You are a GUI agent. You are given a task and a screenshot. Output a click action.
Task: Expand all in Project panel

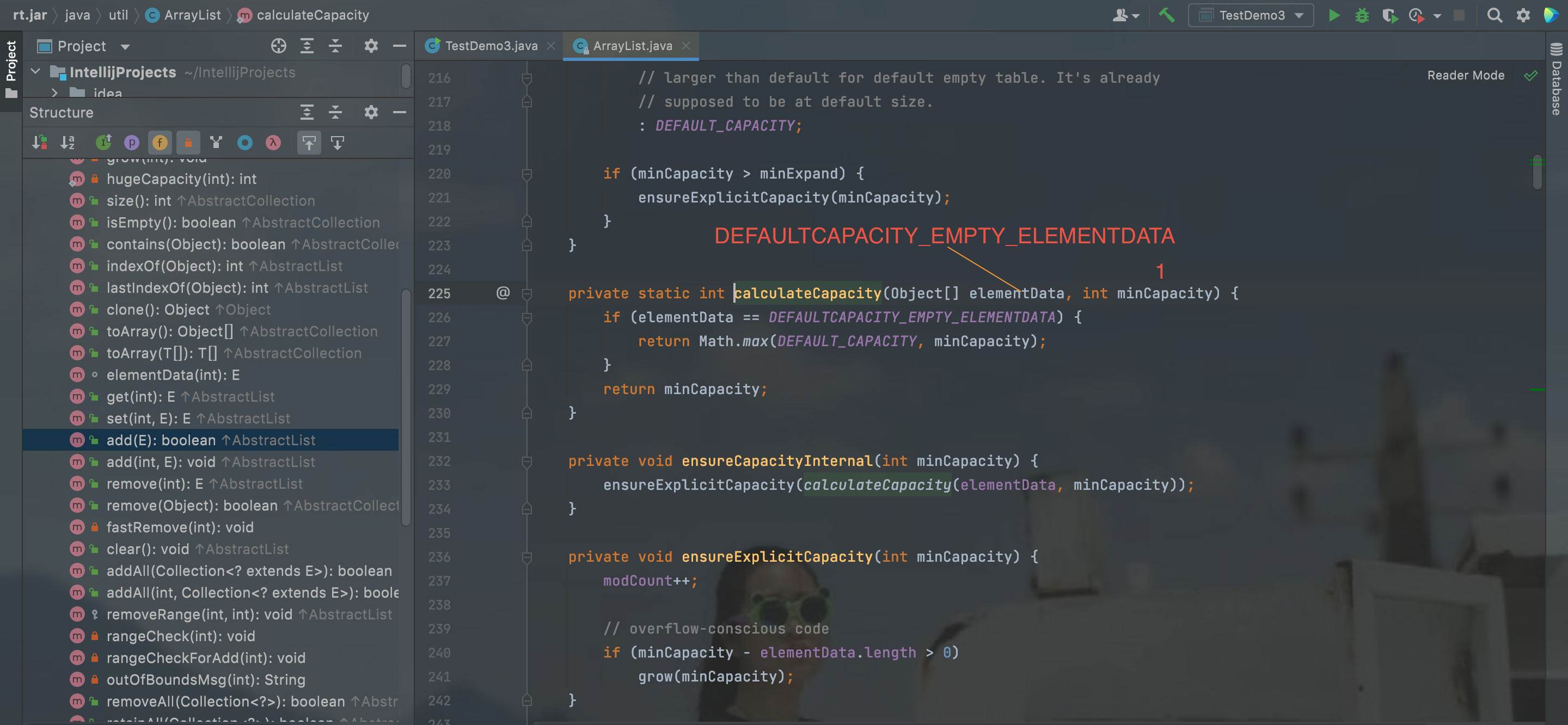coord(307,46)
